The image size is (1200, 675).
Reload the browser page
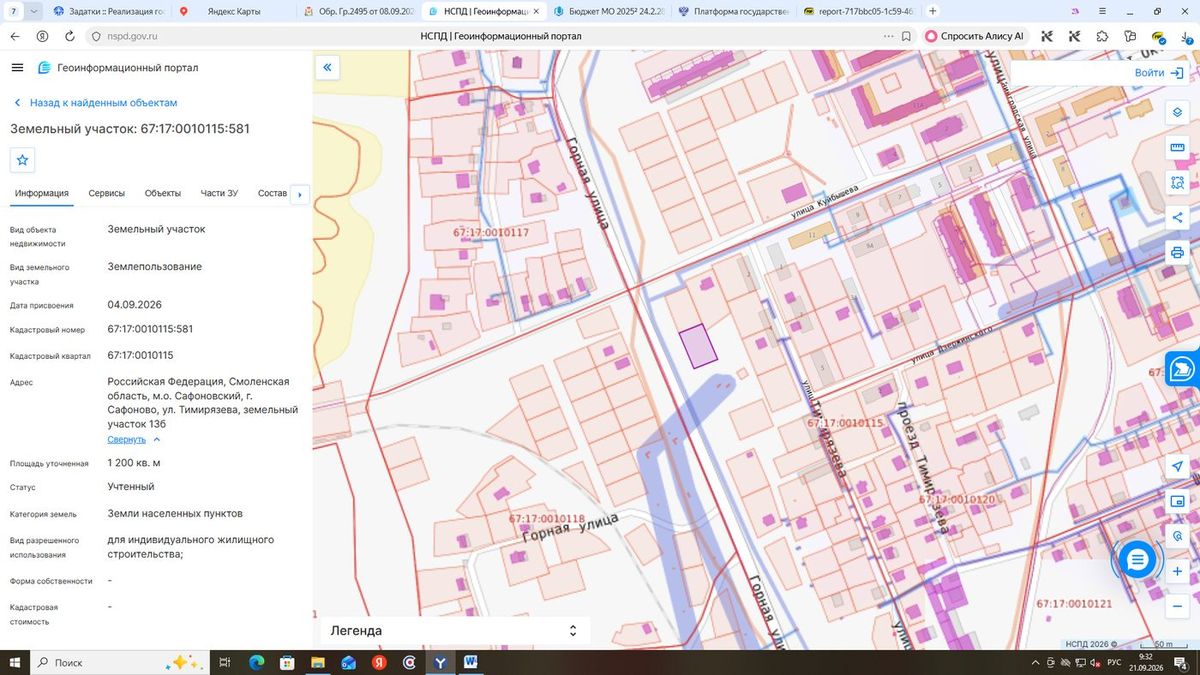(x=69, y=36)
